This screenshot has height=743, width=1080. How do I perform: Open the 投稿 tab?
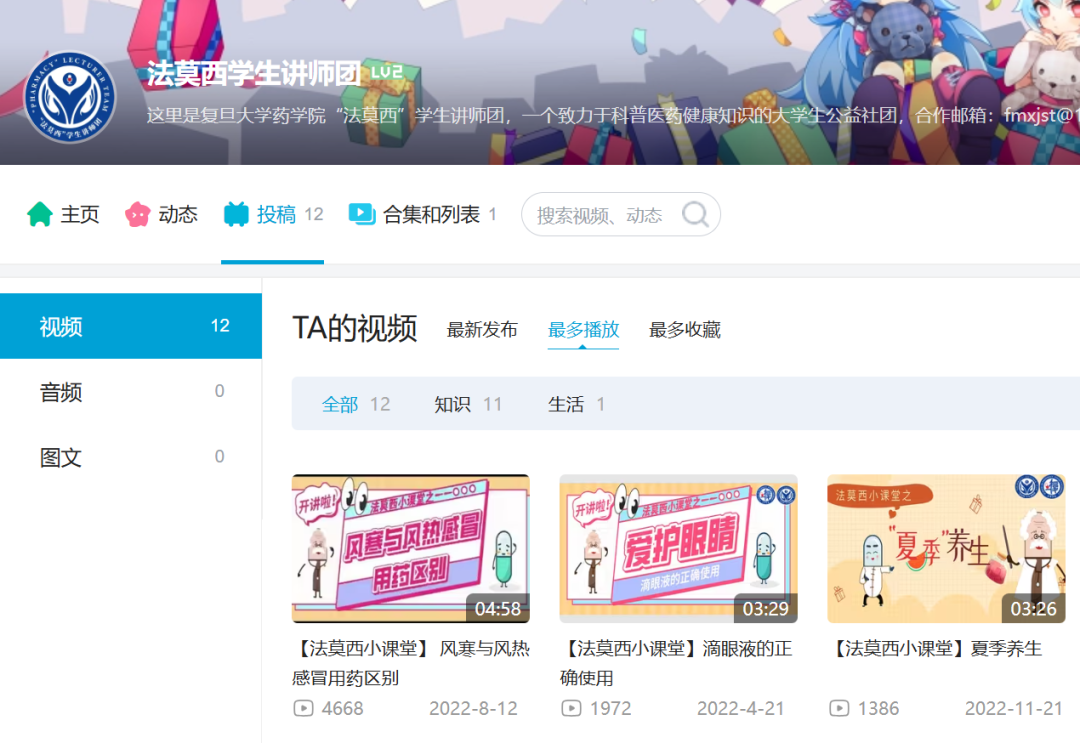(x=273, y=214)
